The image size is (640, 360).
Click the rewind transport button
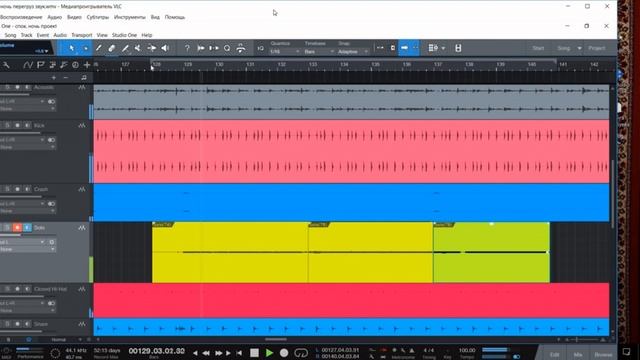click(206, 353)
